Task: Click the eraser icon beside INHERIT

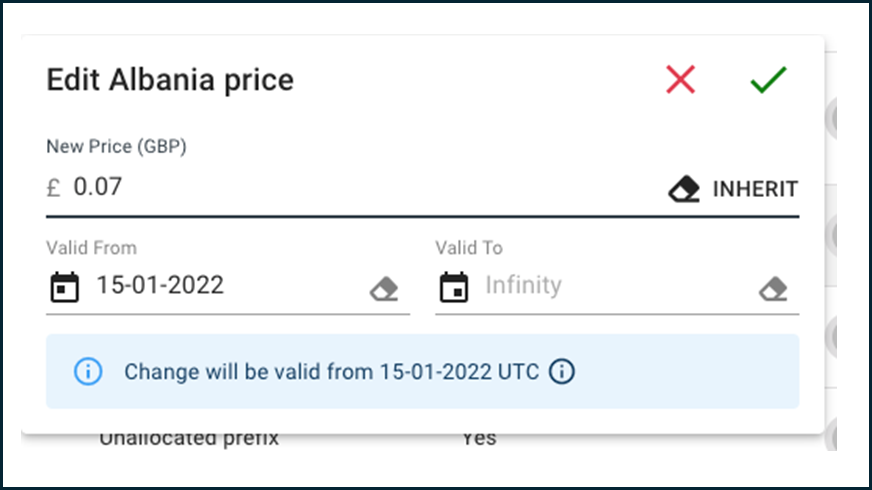Action: tap(684, 189)
